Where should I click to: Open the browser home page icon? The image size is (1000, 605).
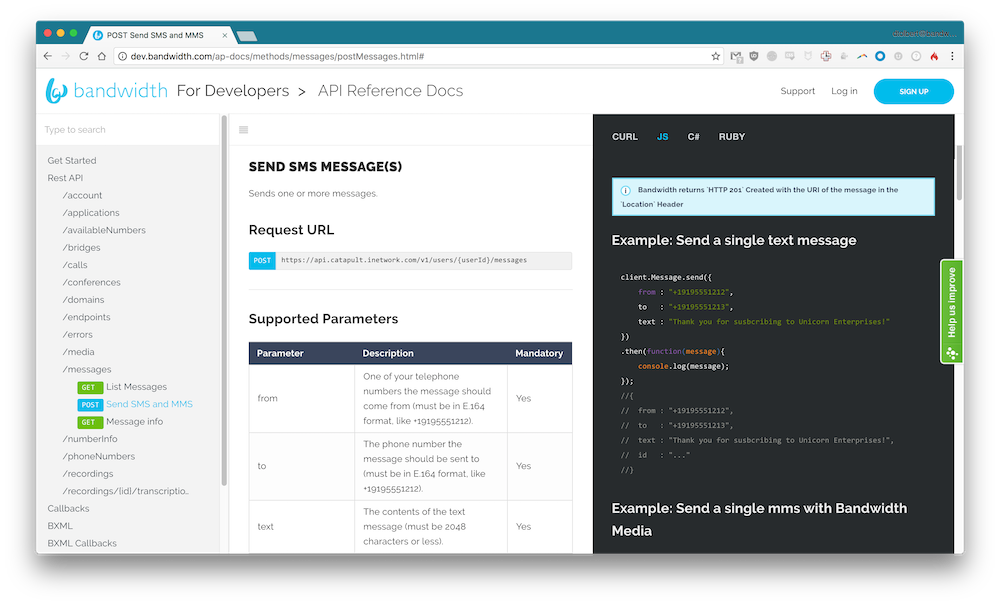coord(101,56)
